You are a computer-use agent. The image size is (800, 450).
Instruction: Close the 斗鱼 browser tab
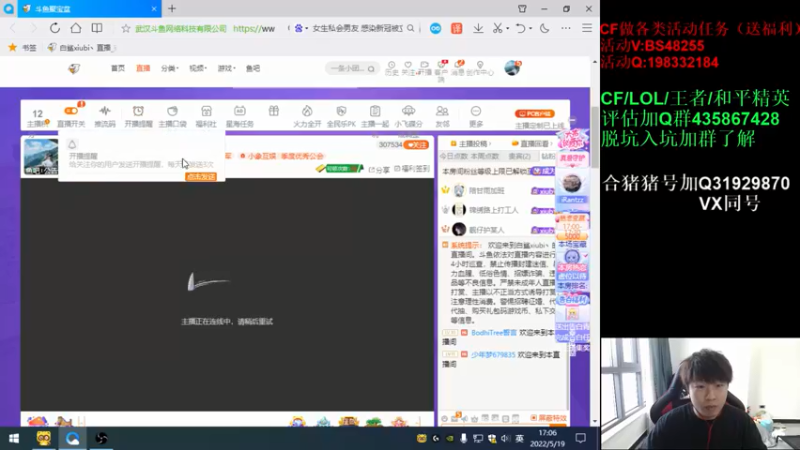[x=154, y=9]
